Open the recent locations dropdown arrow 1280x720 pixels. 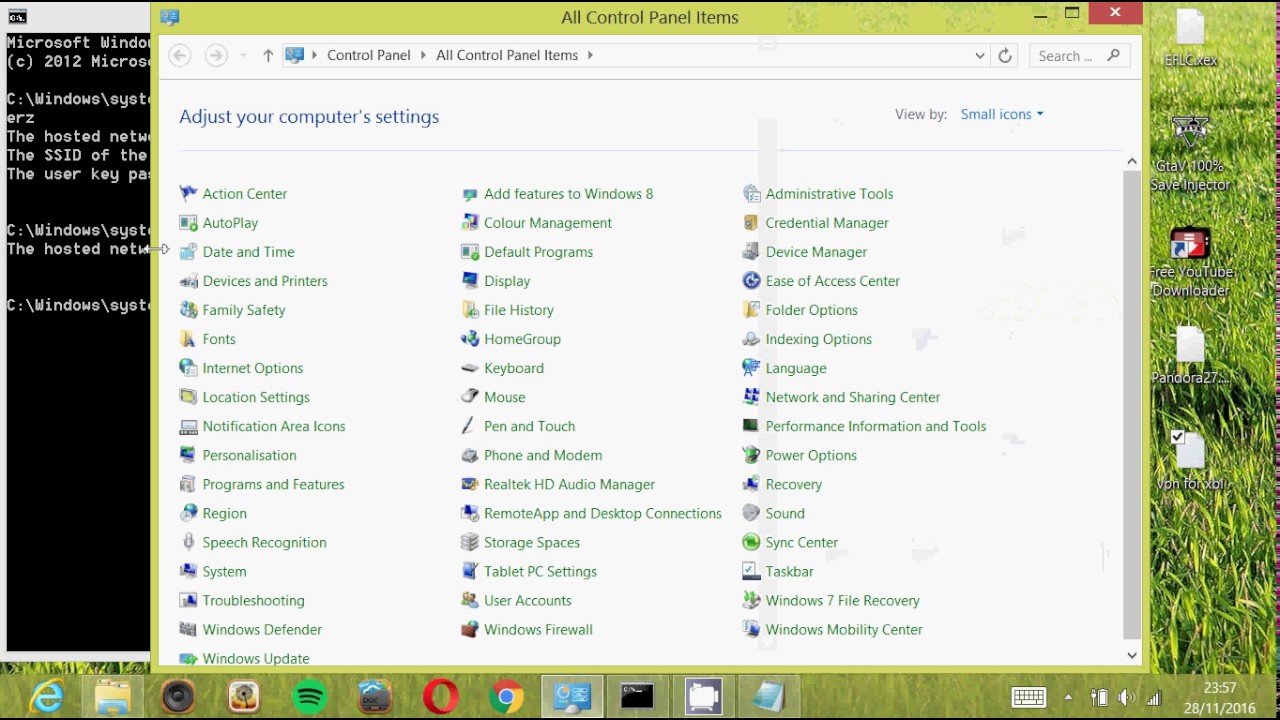point(243,56)
